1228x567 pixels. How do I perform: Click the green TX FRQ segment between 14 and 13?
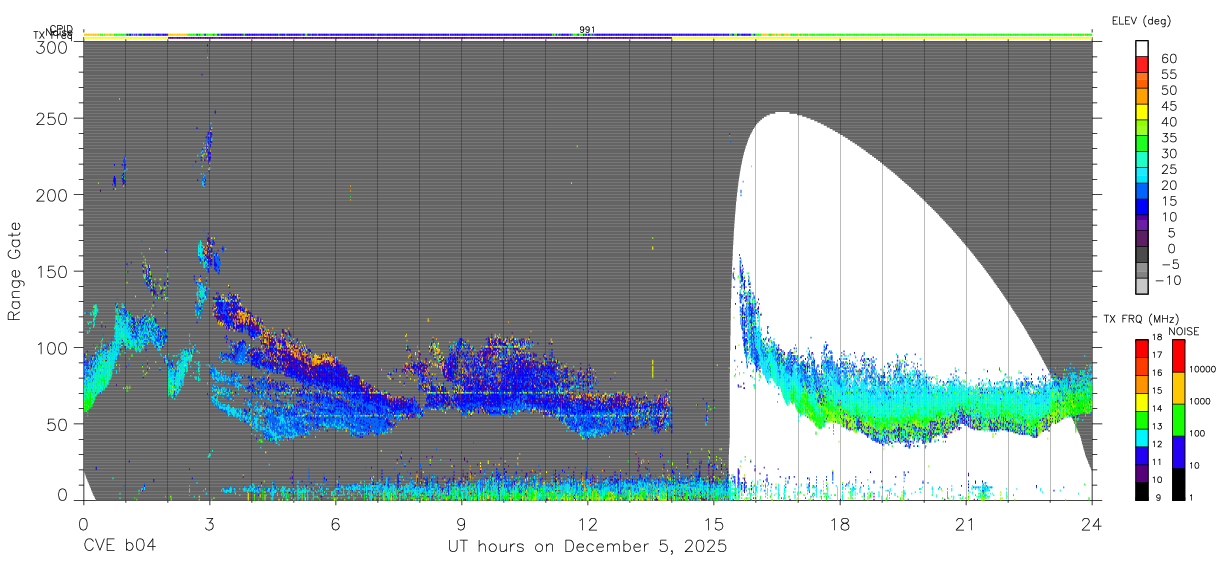[x=1142, y=420]
